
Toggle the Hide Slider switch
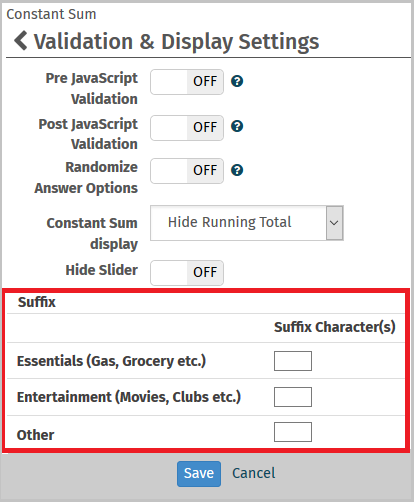(x=187, y=273)
